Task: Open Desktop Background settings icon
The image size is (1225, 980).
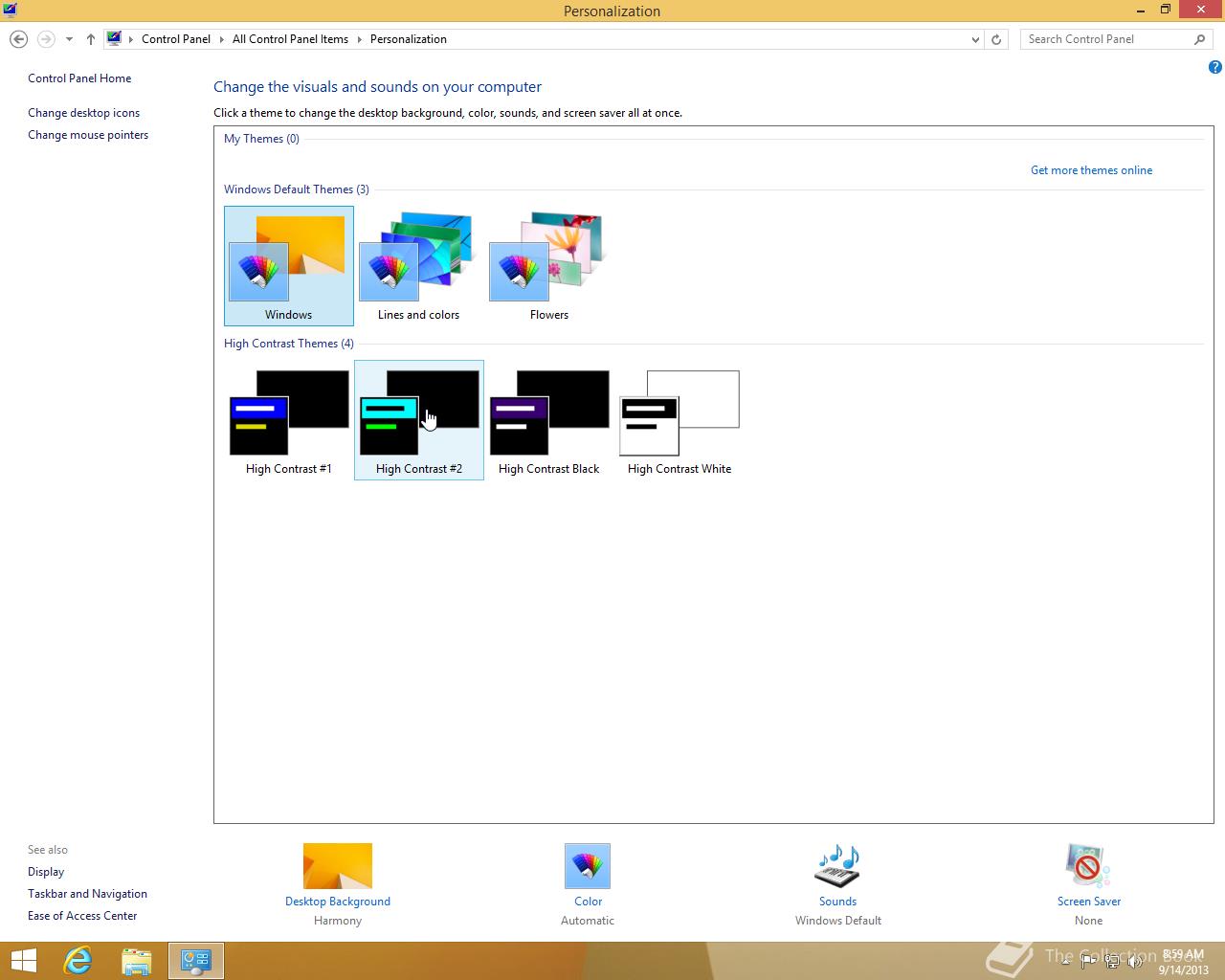Action: pos(337,866)
